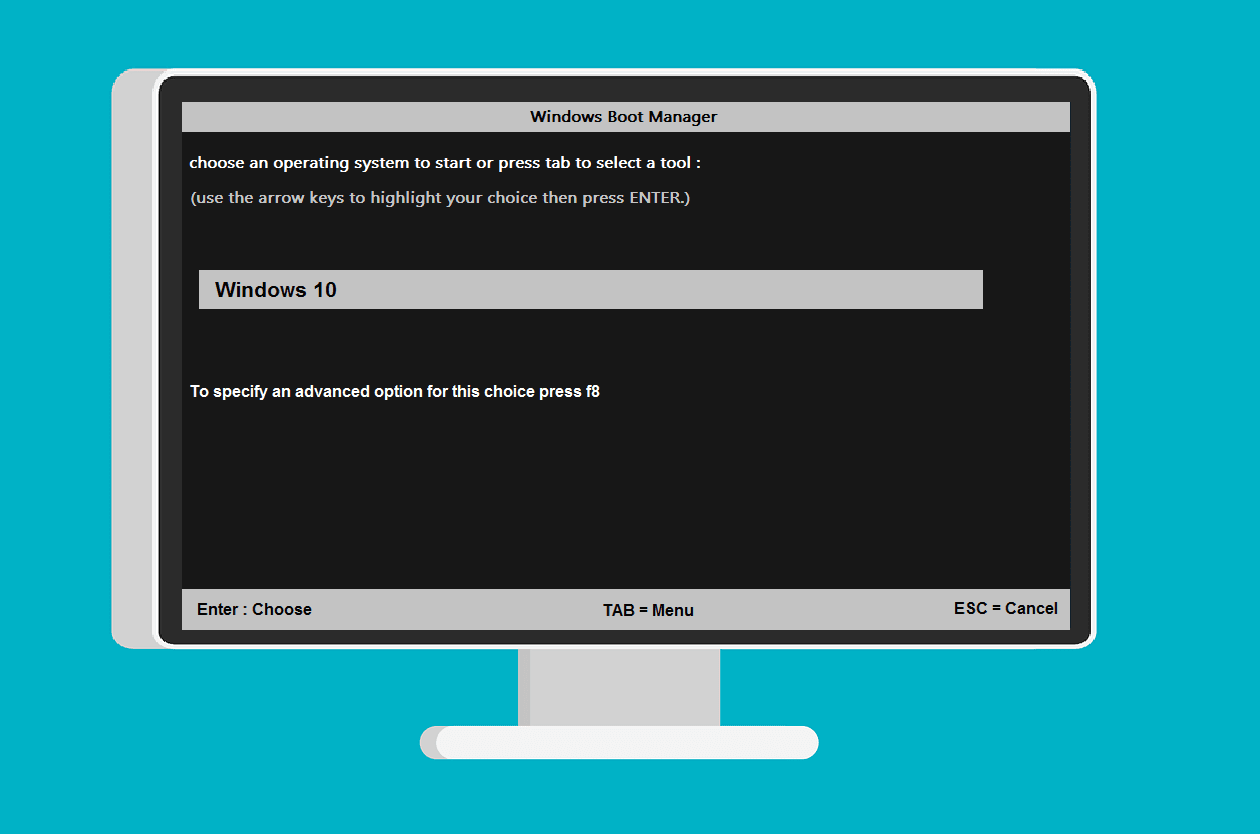Click the arrow keys instruction line

[x=441, y=197]
